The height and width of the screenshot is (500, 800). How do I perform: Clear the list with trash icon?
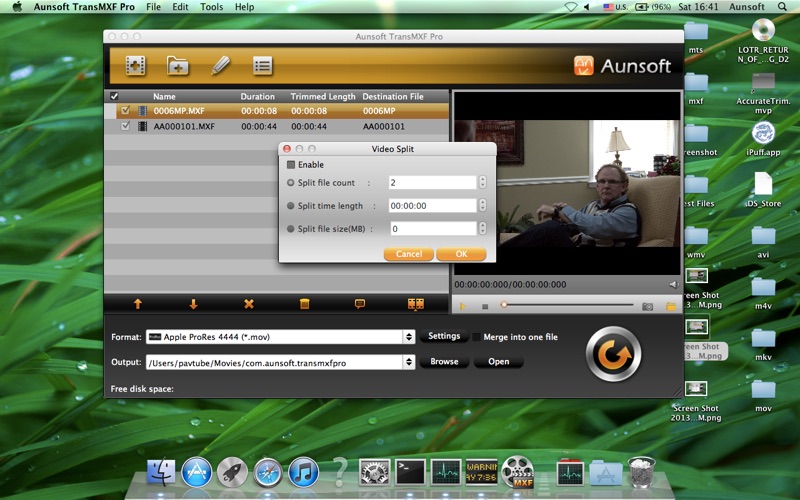(305, 304)
